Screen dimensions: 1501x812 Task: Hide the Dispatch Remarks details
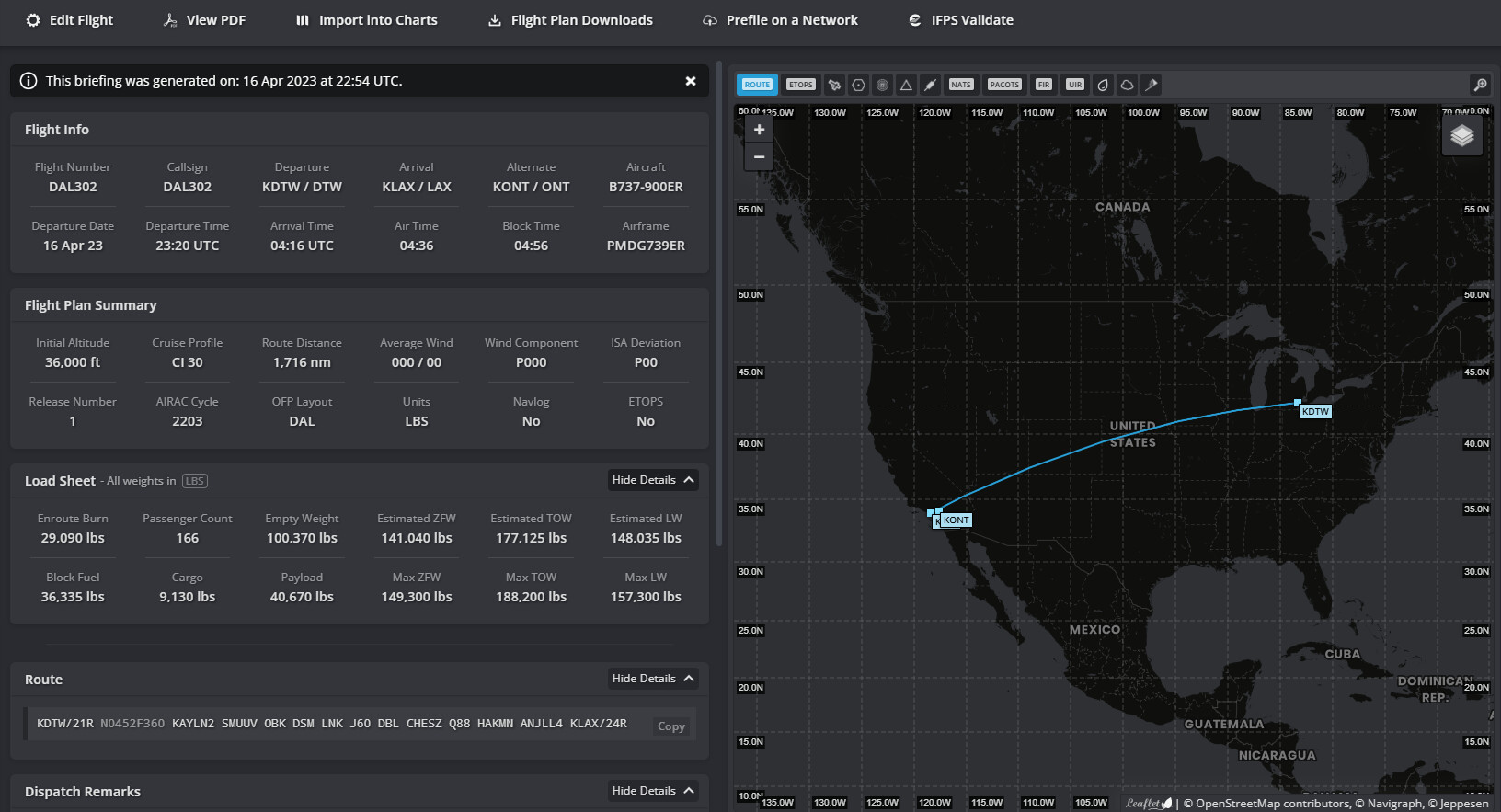click(653, 791)
